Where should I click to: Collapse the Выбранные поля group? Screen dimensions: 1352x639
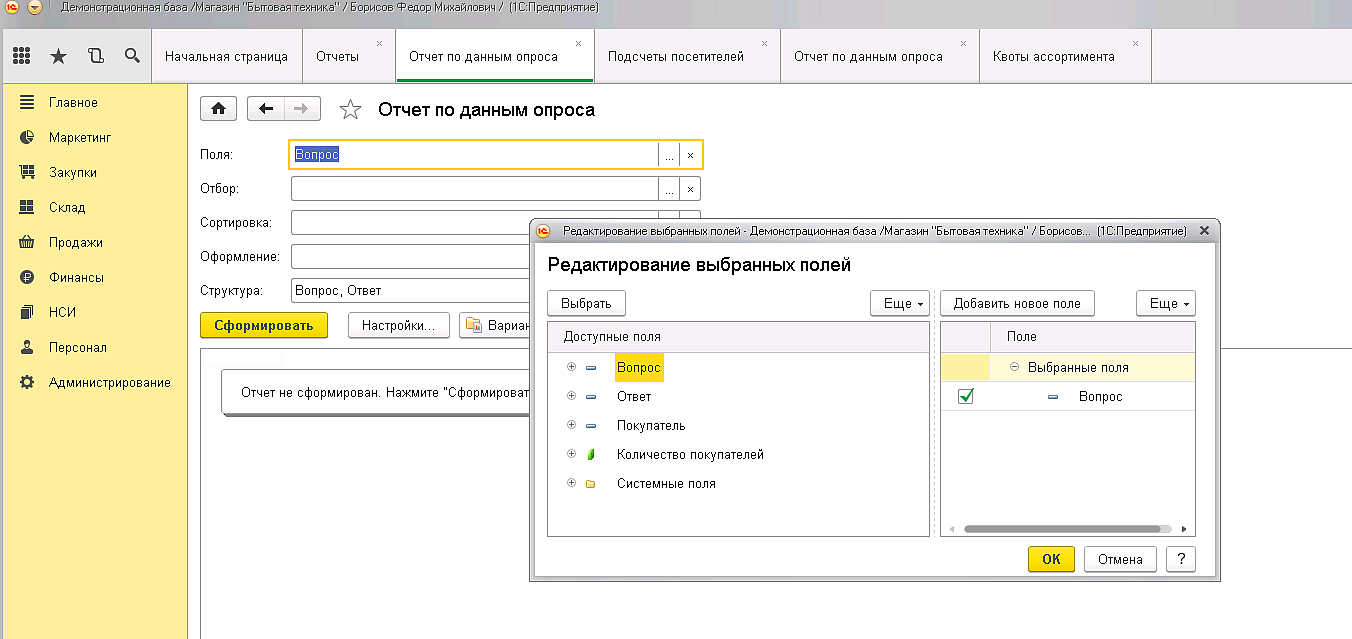point(1014,367)
